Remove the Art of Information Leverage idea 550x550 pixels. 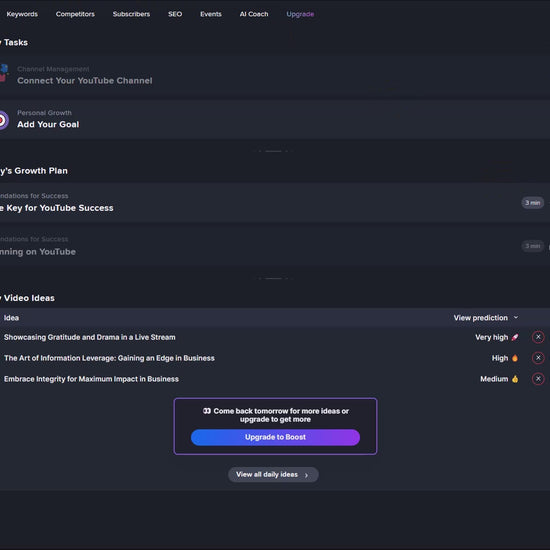(x=538, y=358)
